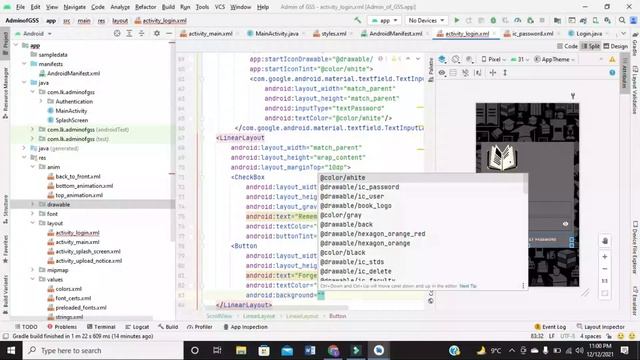Image resolution: width=640 pixels, height=360 pixels.
Task: Switch to the ic_password.xml tab
Action: coord(532,33)
